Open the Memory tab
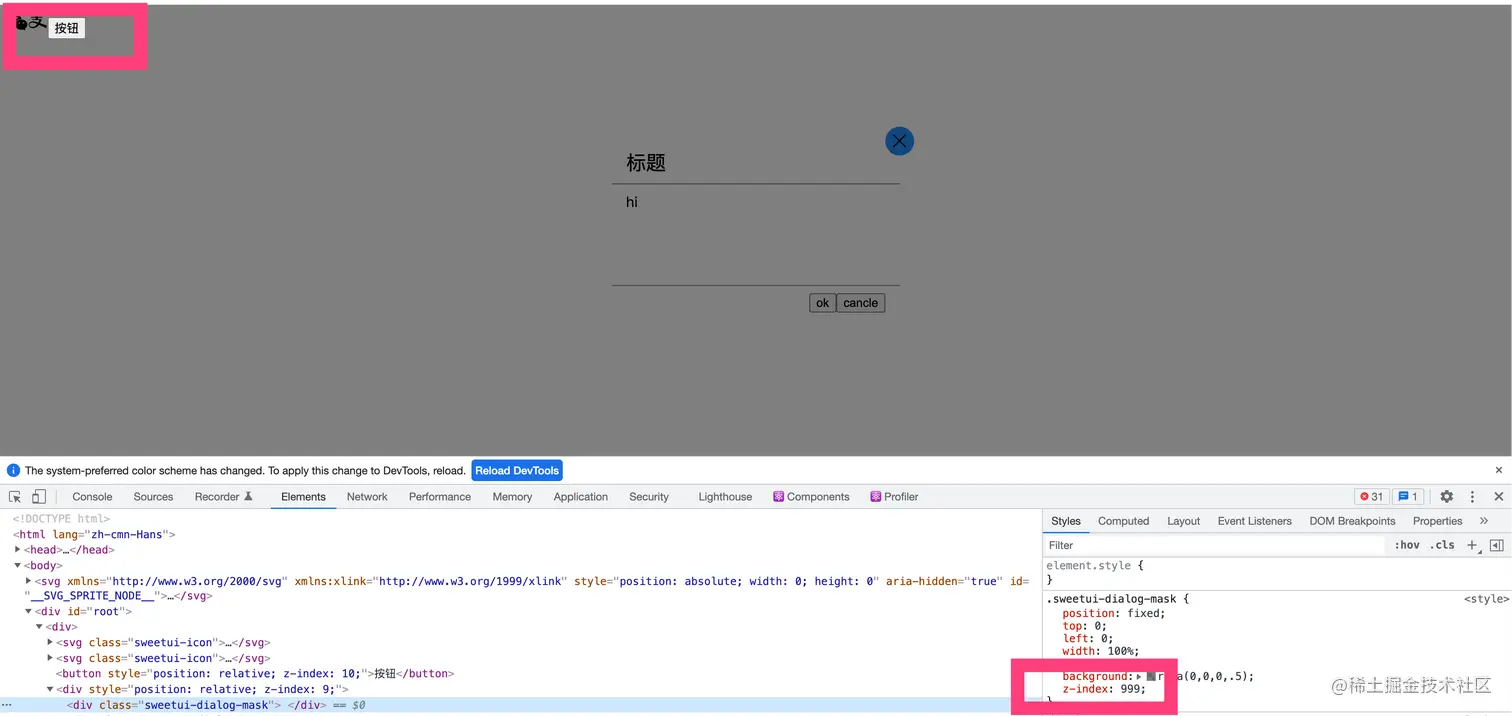Viewport: 1512px width, 716px height. [512, 497]
